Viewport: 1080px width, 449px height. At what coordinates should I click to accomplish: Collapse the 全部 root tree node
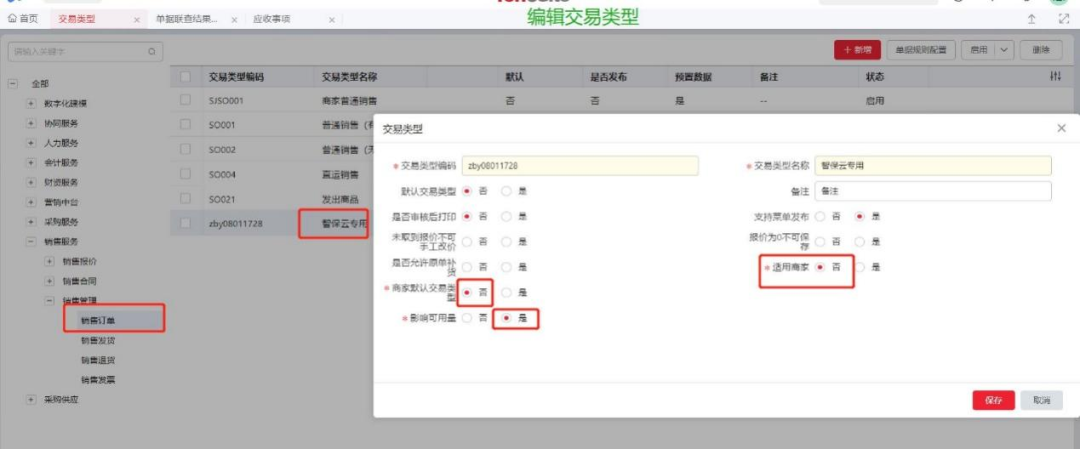(x=12, y=83)
